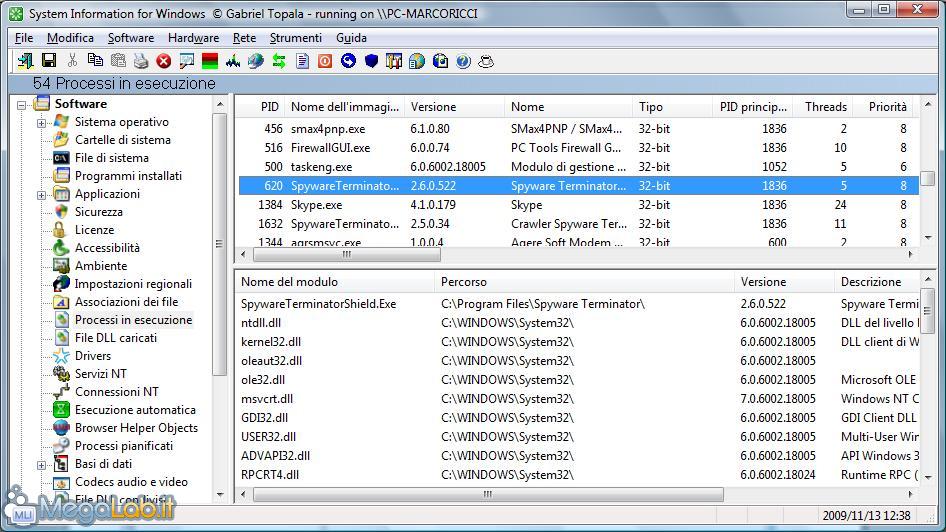Open Connessioni NT tree item
The image size is (946, 532).
(x=116, y=392)
